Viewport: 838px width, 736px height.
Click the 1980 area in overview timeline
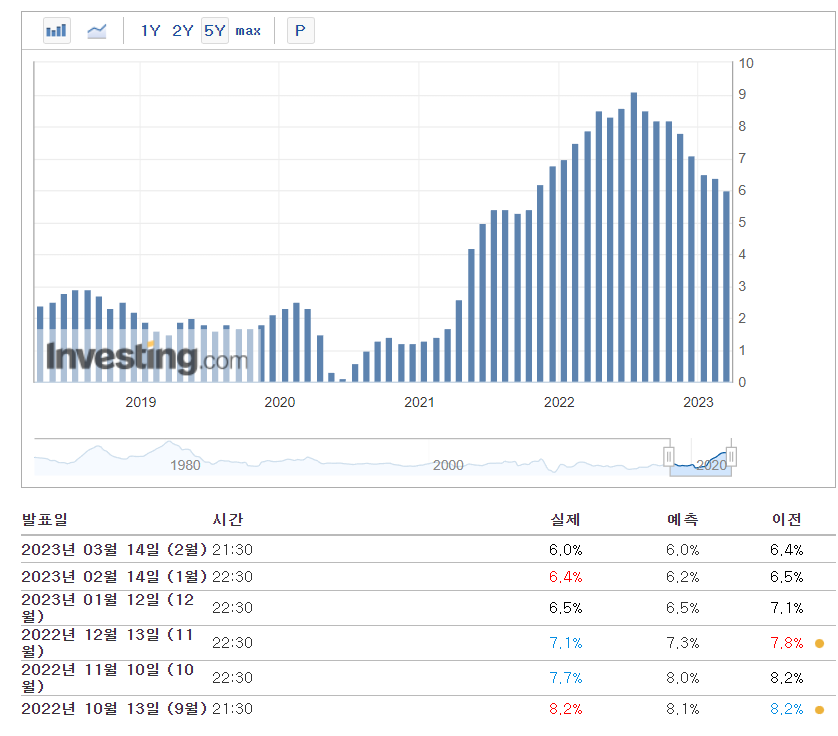point(185,465)
